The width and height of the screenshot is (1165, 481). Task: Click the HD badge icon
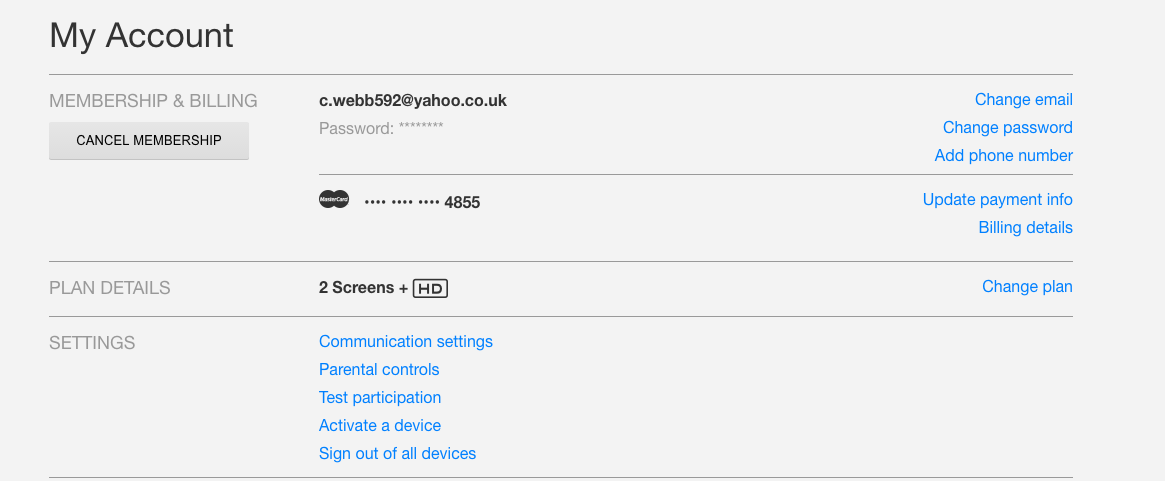(430, 289)
